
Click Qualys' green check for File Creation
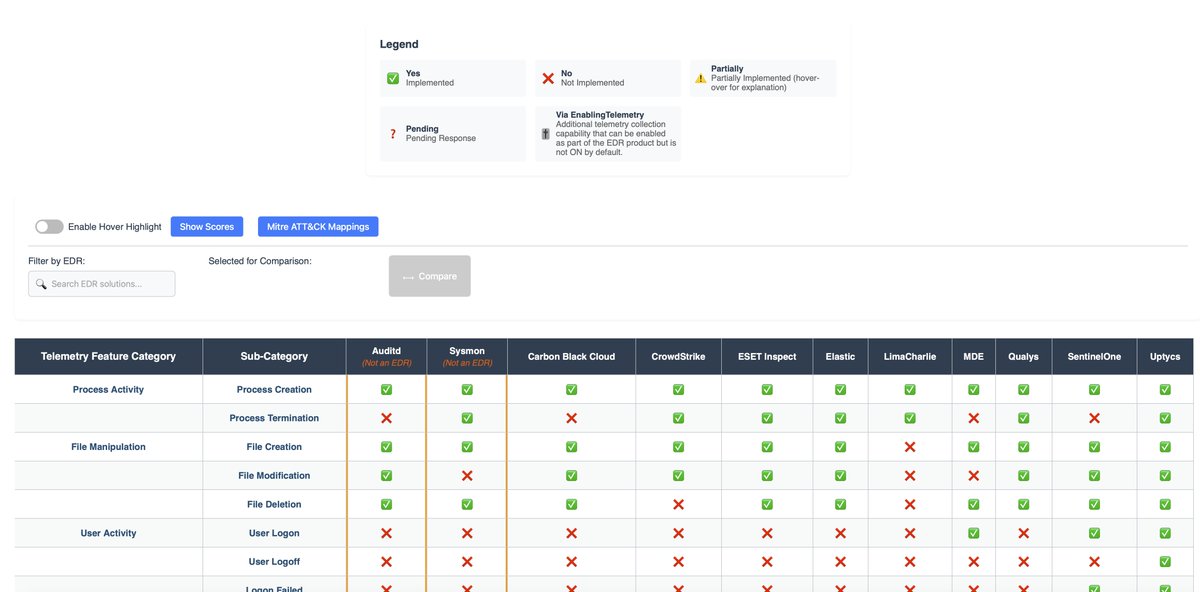pyautogui.click(x=1023, y=447)
